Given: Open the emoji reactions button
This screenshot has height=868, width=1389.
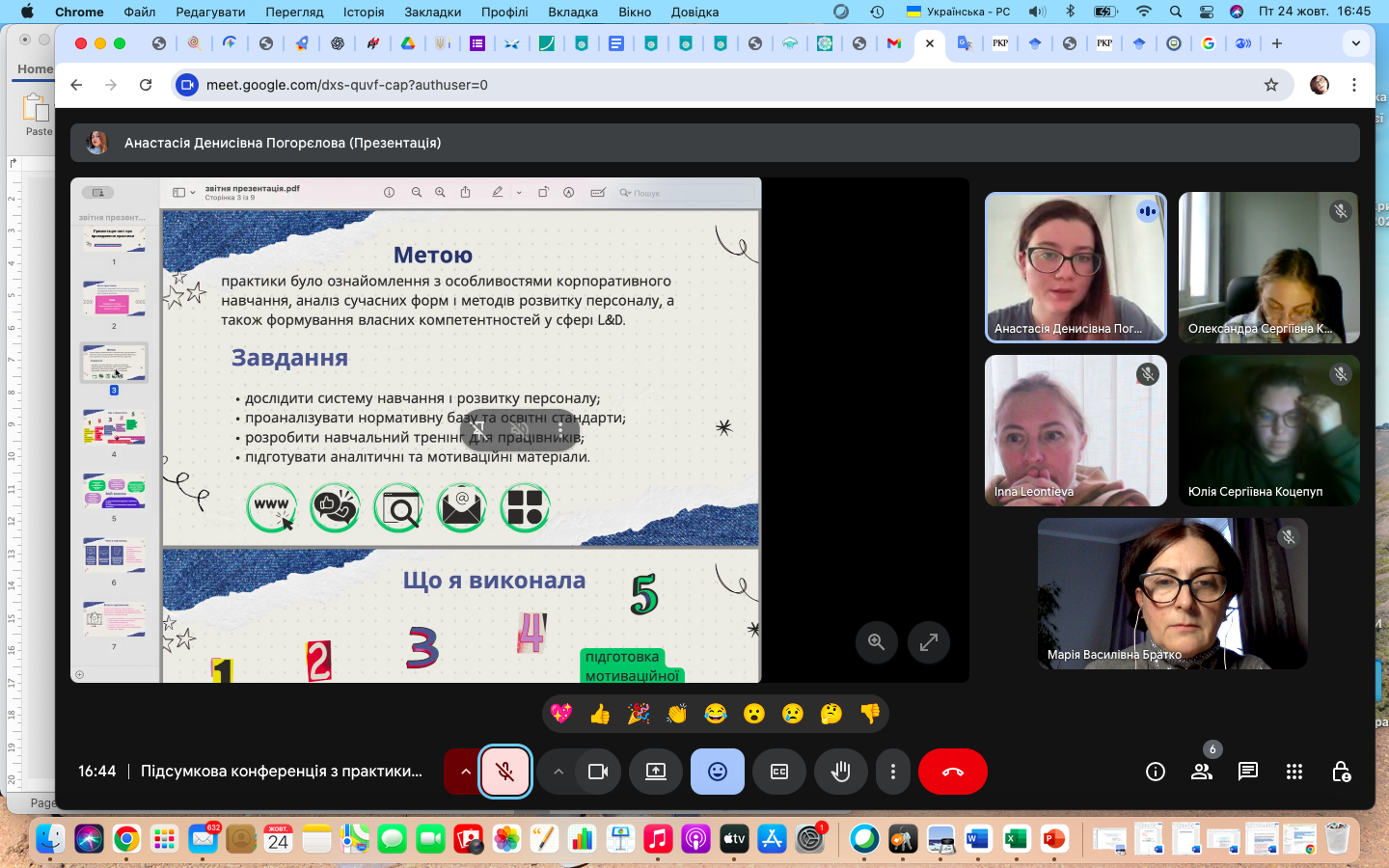Looking at the screenshot, I should click(717, 772).
